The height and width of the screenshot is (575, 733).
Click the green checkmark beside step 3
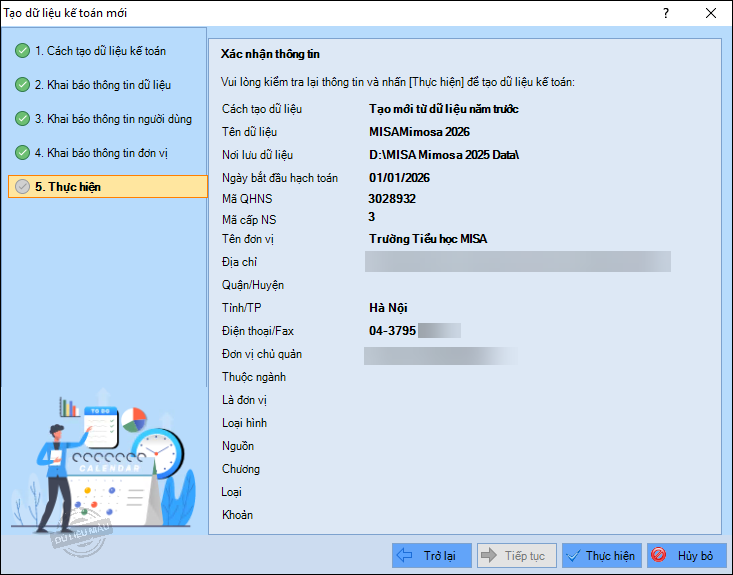[22, 119]
